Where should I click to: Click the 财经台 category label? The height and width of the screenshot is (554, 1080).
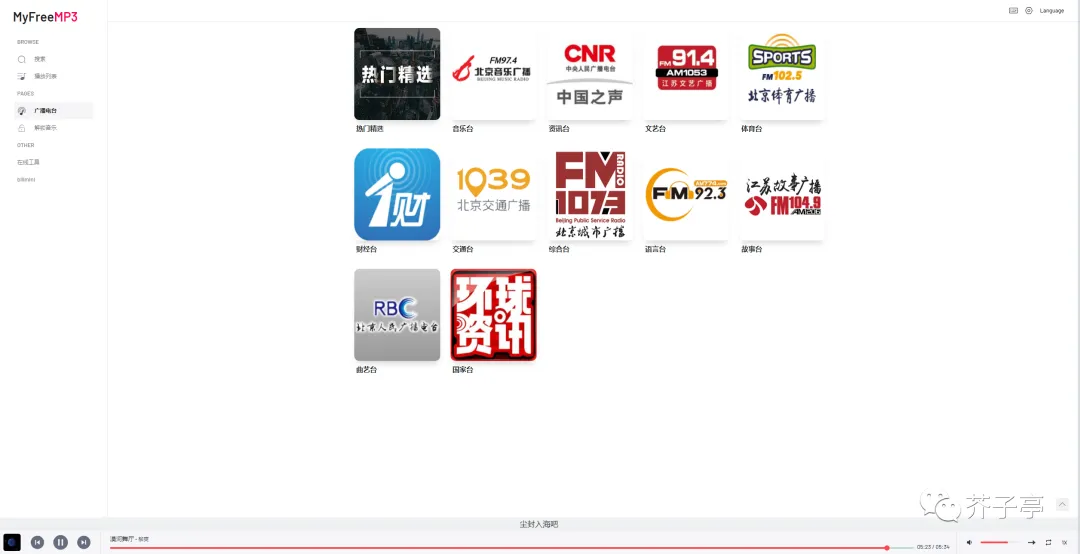coord(366,249)
